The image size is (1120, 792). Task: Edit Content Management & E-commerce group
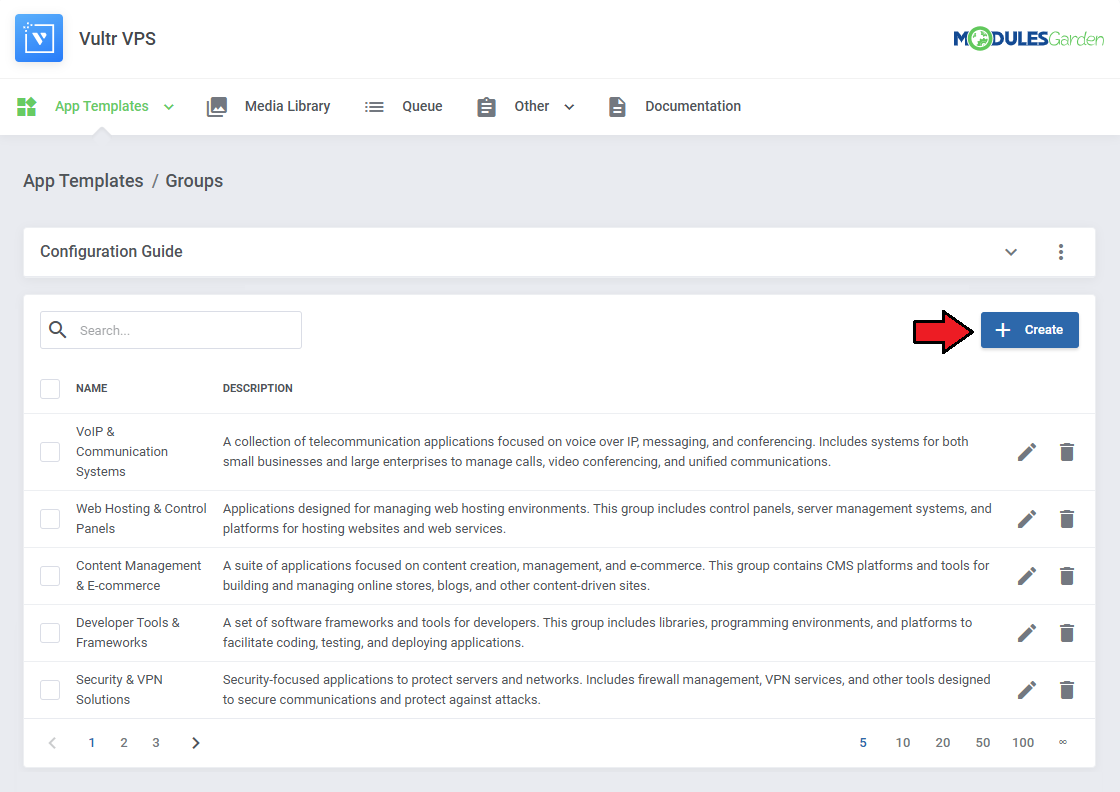pos(1026,576)
